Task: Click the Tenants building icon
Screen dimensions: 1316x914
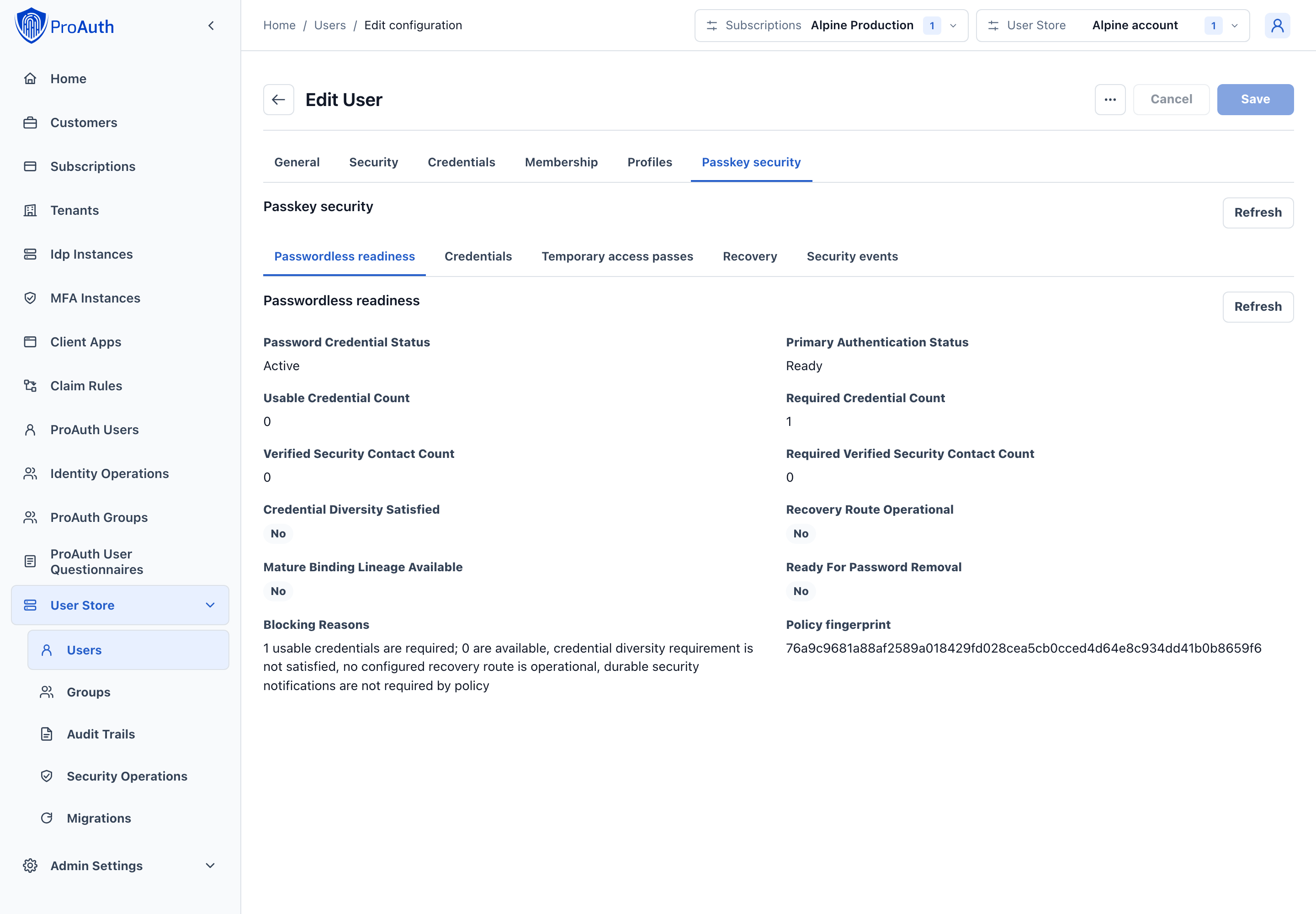Action: pos(30,210)
